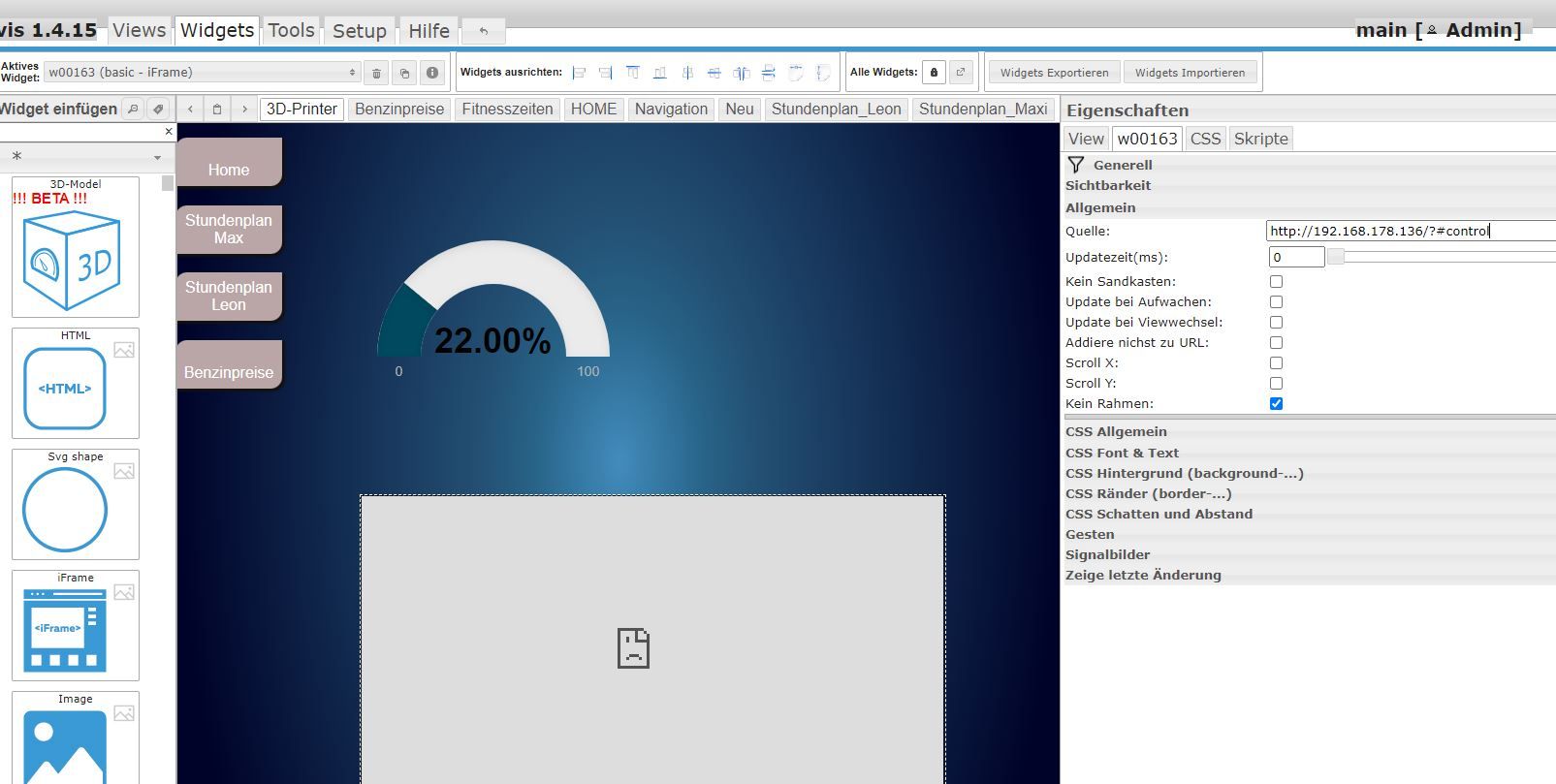Click the Home button on the canvas
This screenshot has width=1556, height=784.
click(x=229, y=162)
